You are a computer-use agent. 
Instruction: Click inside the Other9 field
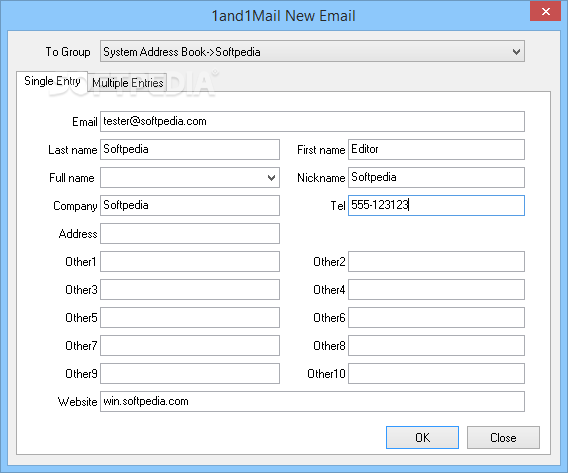point(190,373)
